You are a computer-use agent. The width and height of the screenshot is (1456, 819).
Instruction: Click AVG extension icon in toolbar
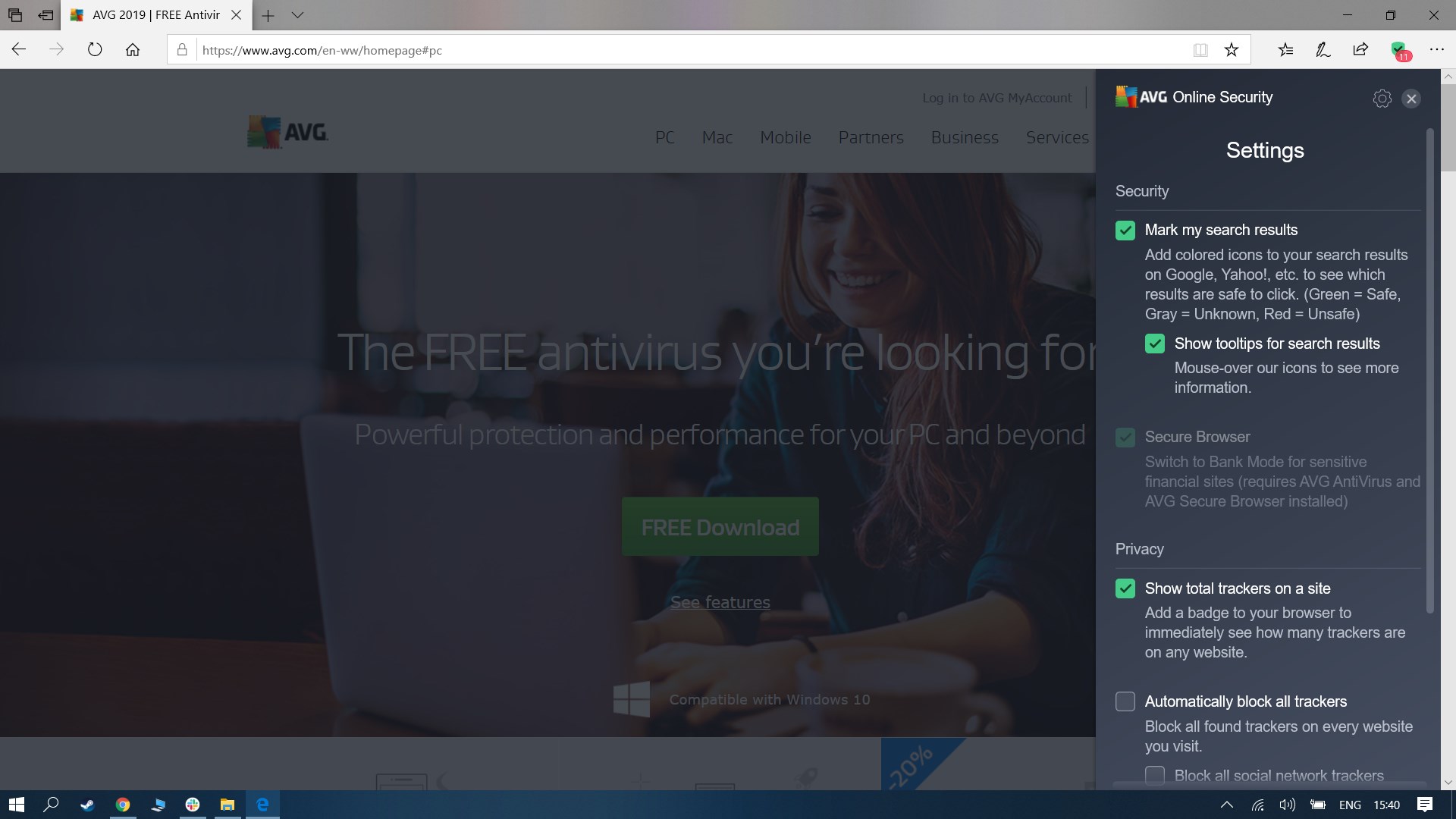[x=1399, y=50]
